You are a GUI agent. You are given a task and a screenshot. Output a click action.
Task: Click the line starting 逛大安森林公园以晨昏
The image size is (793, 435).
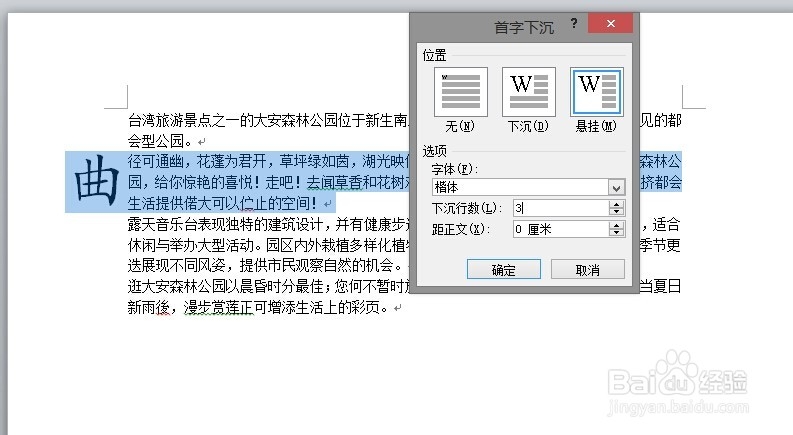click(x=268, y=286)
